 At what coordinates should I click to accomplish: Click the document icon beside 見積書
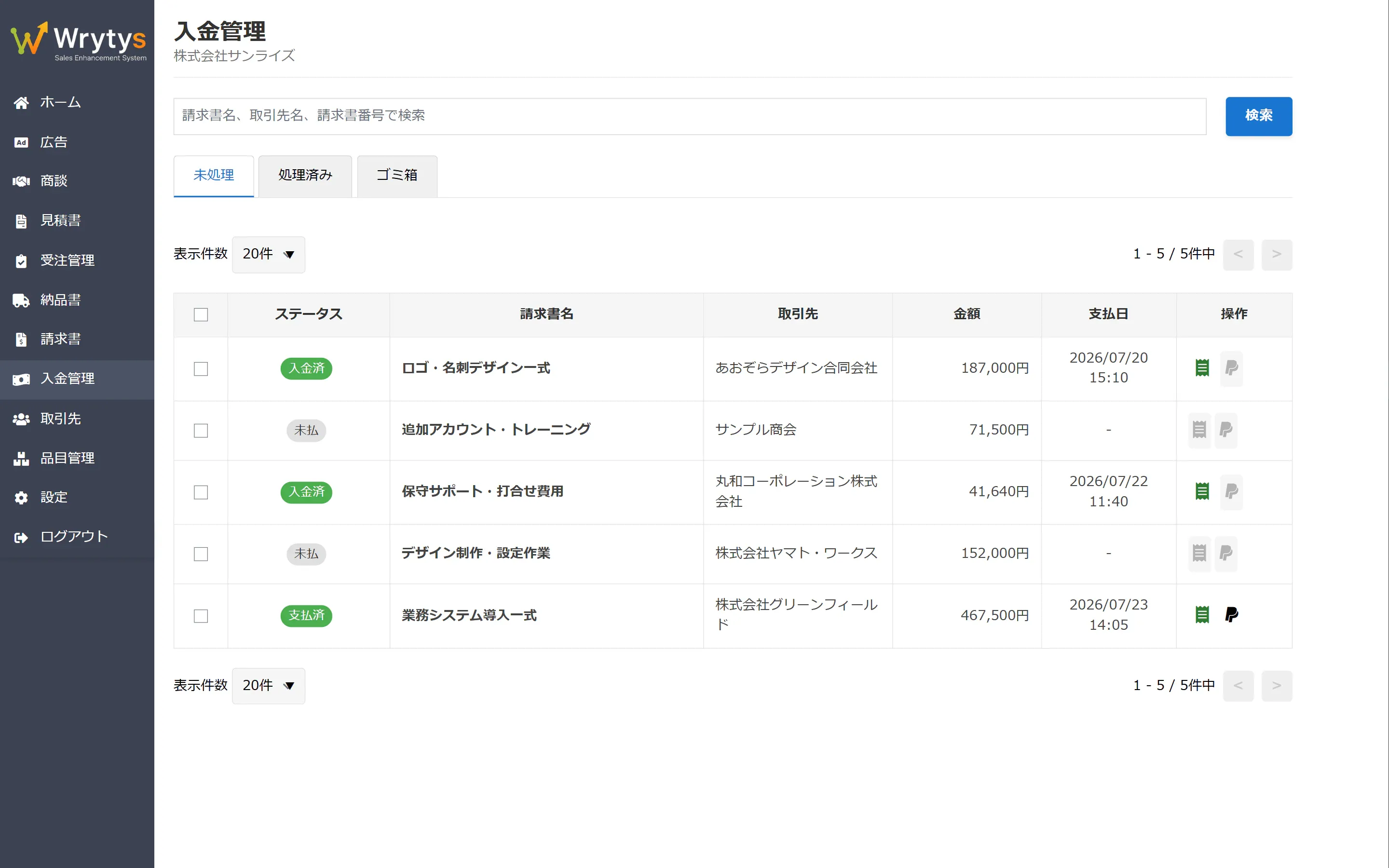coord(21,221)
